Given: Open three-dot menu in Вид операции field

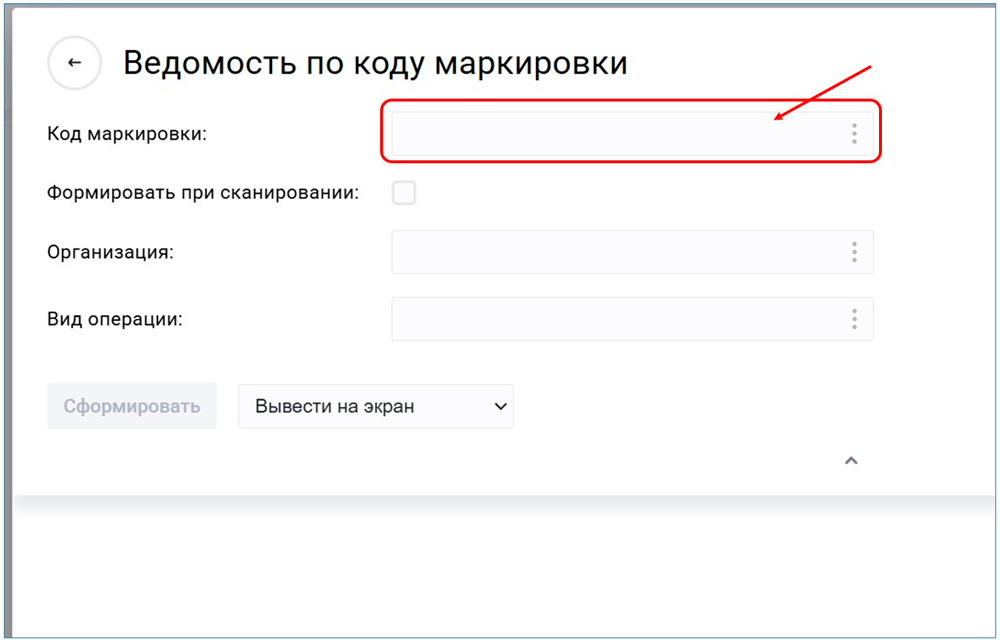Looking at the screenshot, I should [854, 319].
